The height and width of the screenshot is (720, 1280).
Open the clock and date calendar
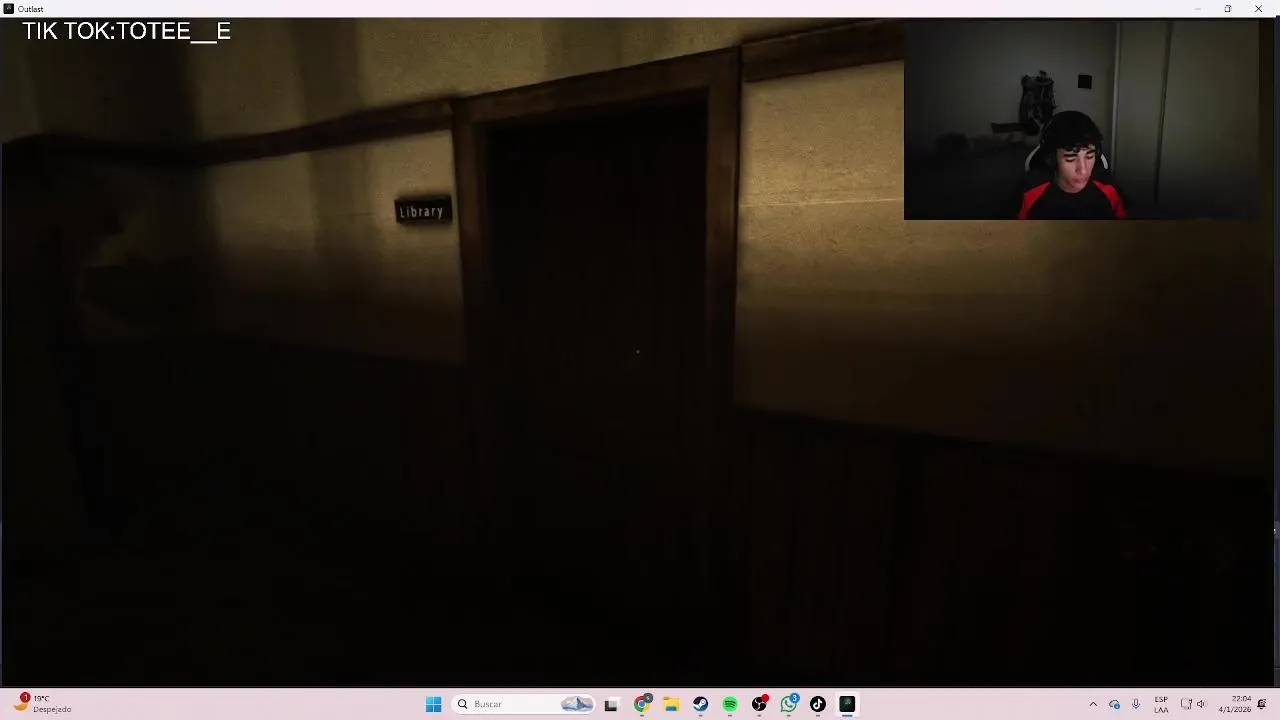(1235, 704)
